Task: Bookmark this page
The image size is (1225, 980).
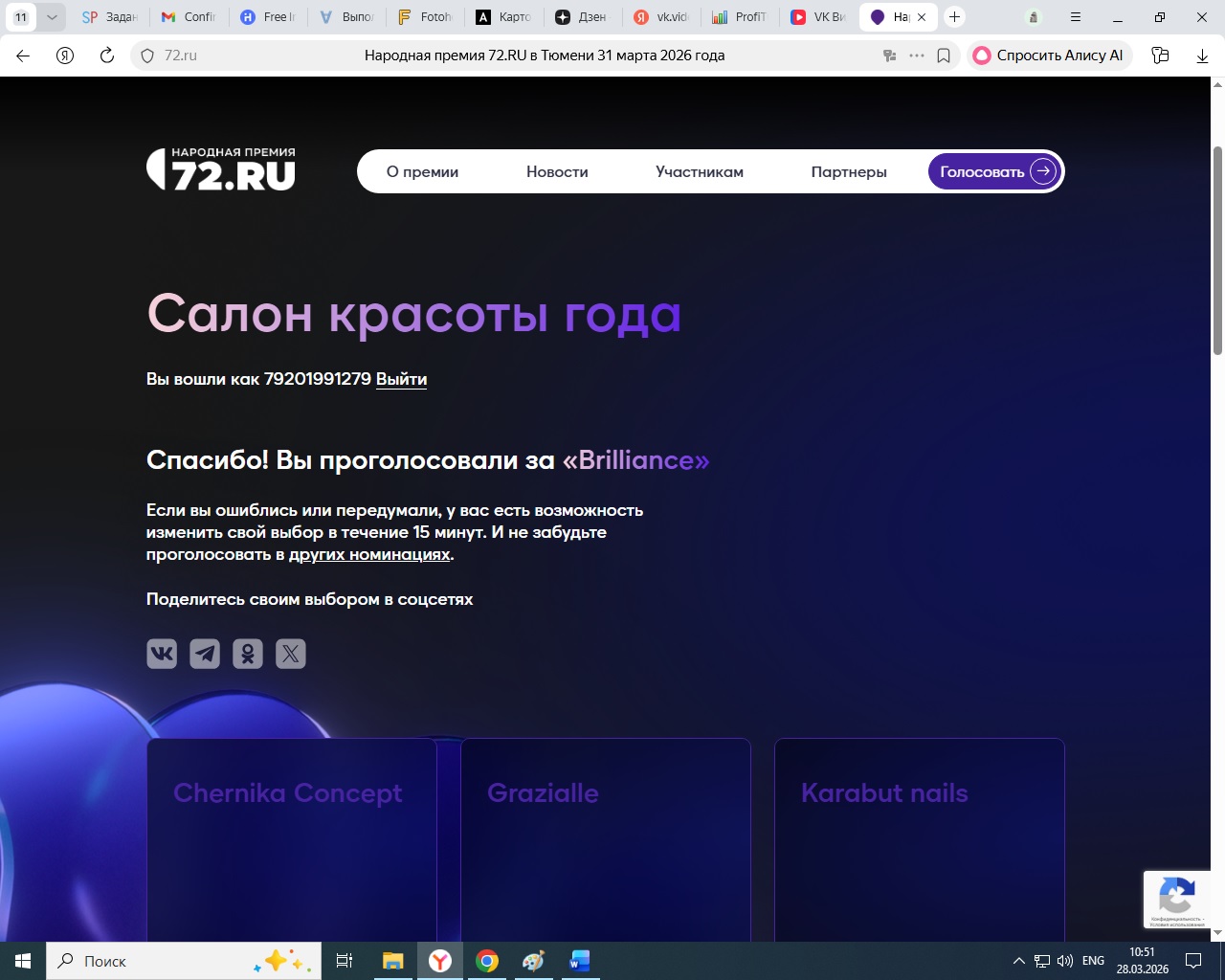Action: click(x=944, y=56)
